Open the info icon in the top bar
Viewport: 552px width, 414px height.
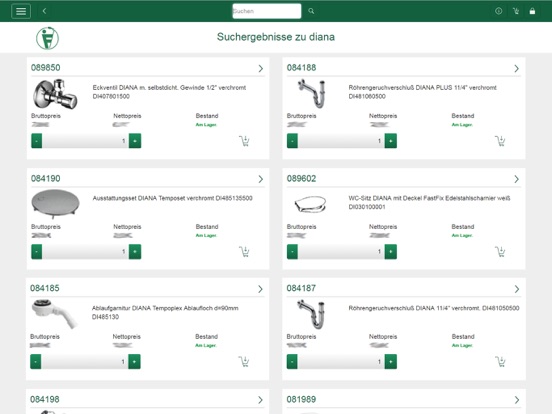click(x=498, y=11)
